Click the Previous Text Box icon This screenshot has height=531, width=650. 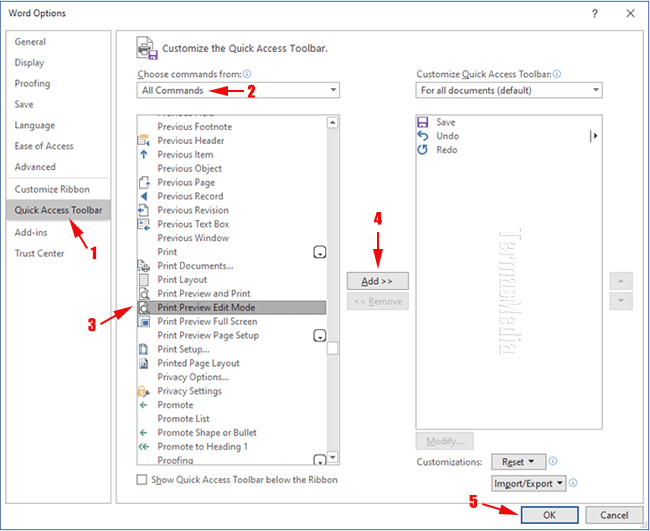pyautogui.click(x=143, y=224)
